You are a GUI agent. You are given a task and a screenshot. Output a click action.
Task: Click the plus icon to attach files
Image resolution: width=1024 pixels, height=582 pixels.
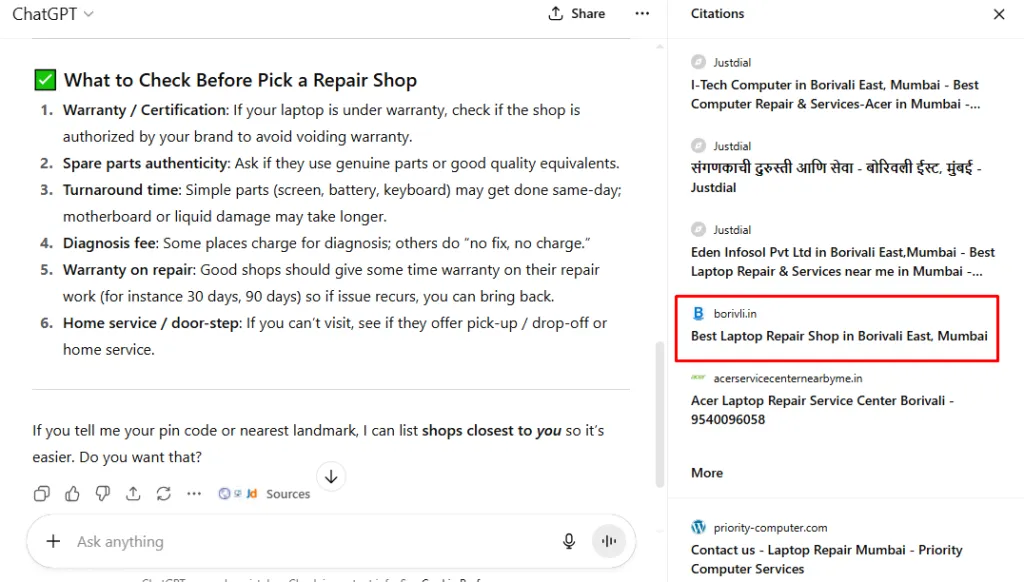coord(53,541)
